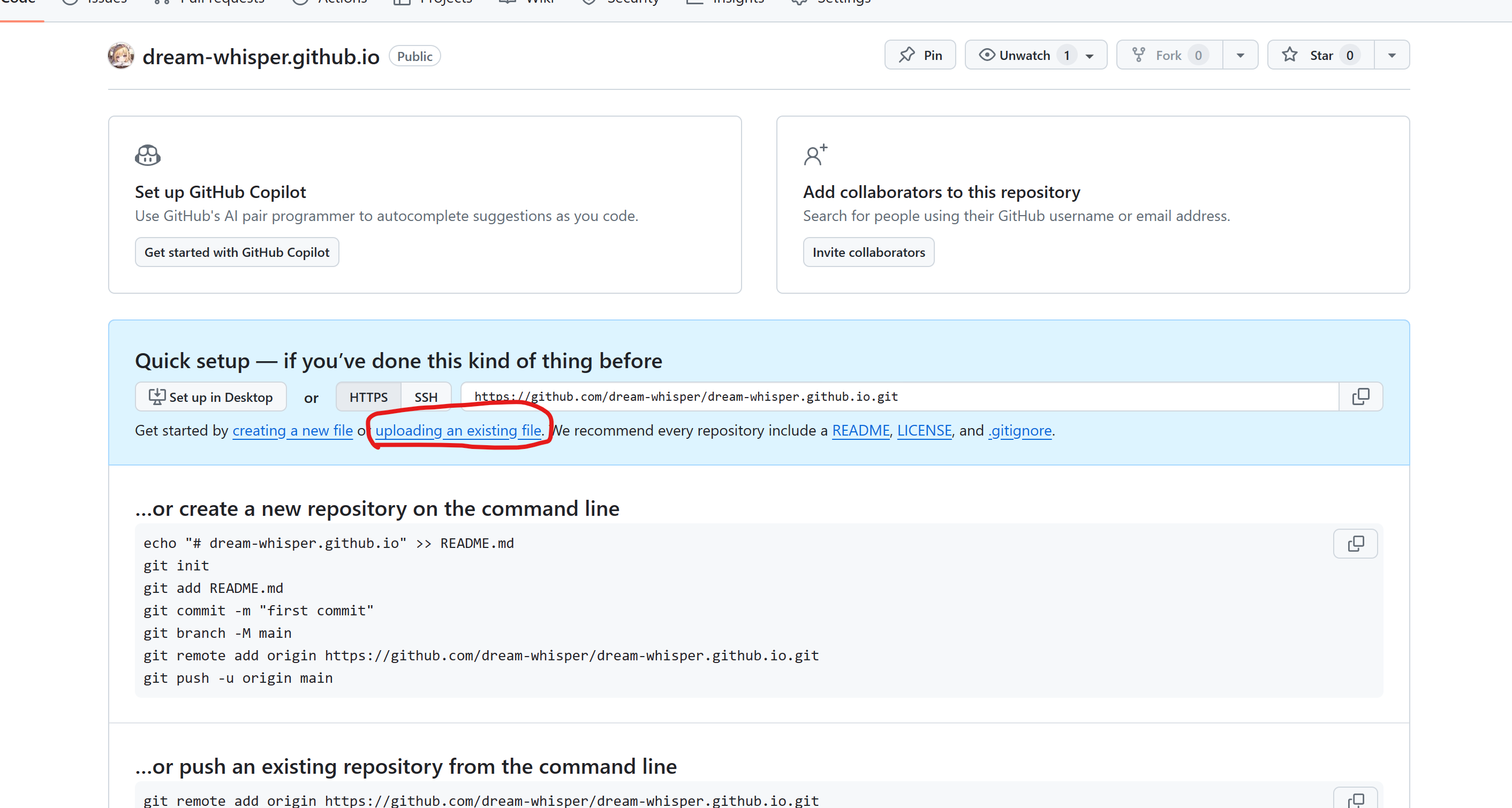The width and height of the screenshot is (1512, 808).
Task: Select the HTTPS protocol option
Action: pos(368,397)
